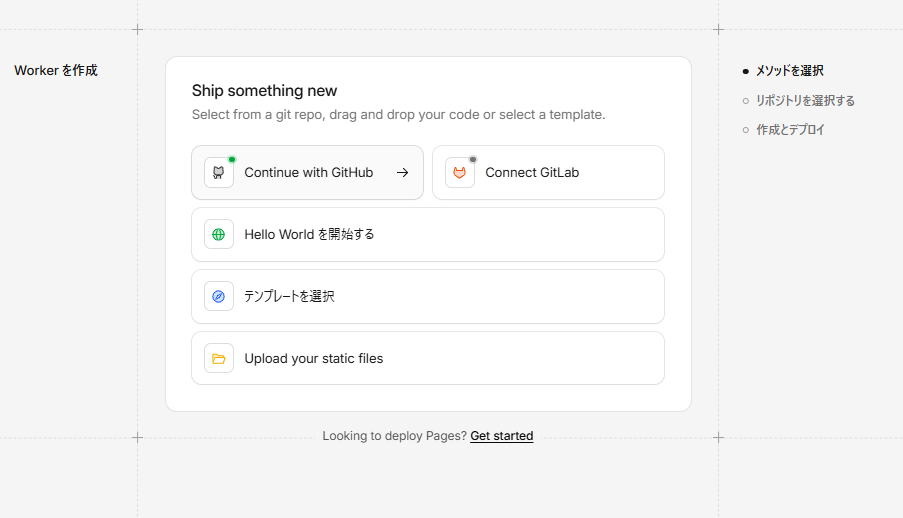Click the orange GitLab fox icon
The image size is (903, 518).
coord(460,173)
